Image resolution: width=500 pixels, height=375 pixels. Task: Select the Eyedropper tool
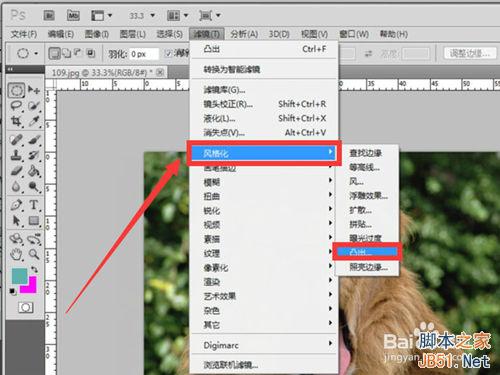tap(34, 121)
